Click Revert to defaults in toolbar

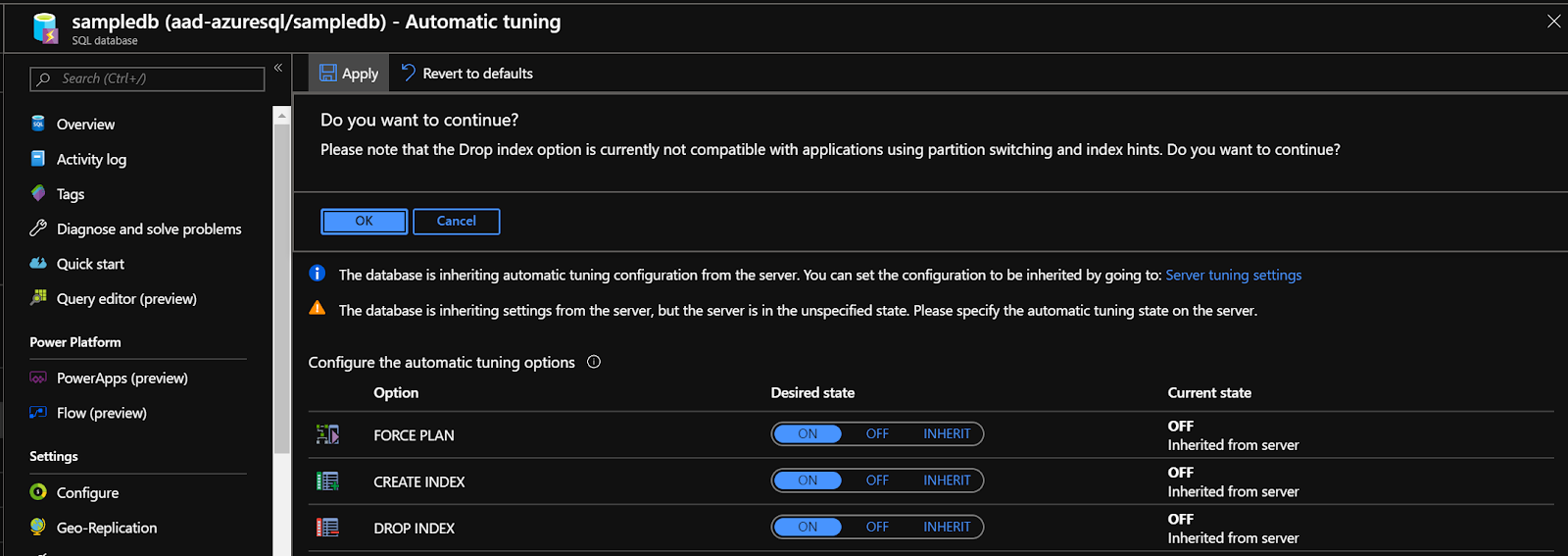tap(467, 74)
